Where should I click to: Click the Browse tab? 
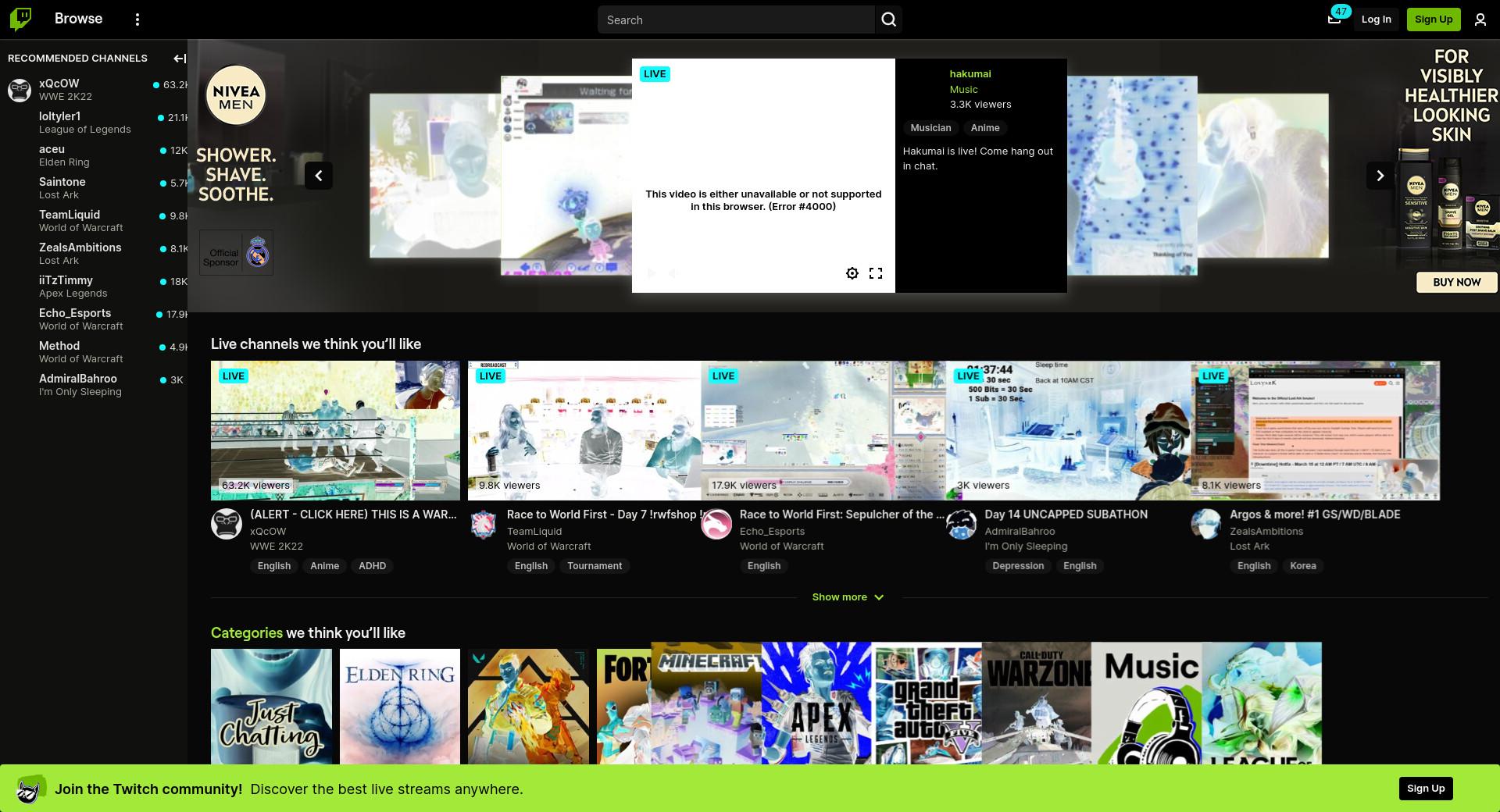78,19
